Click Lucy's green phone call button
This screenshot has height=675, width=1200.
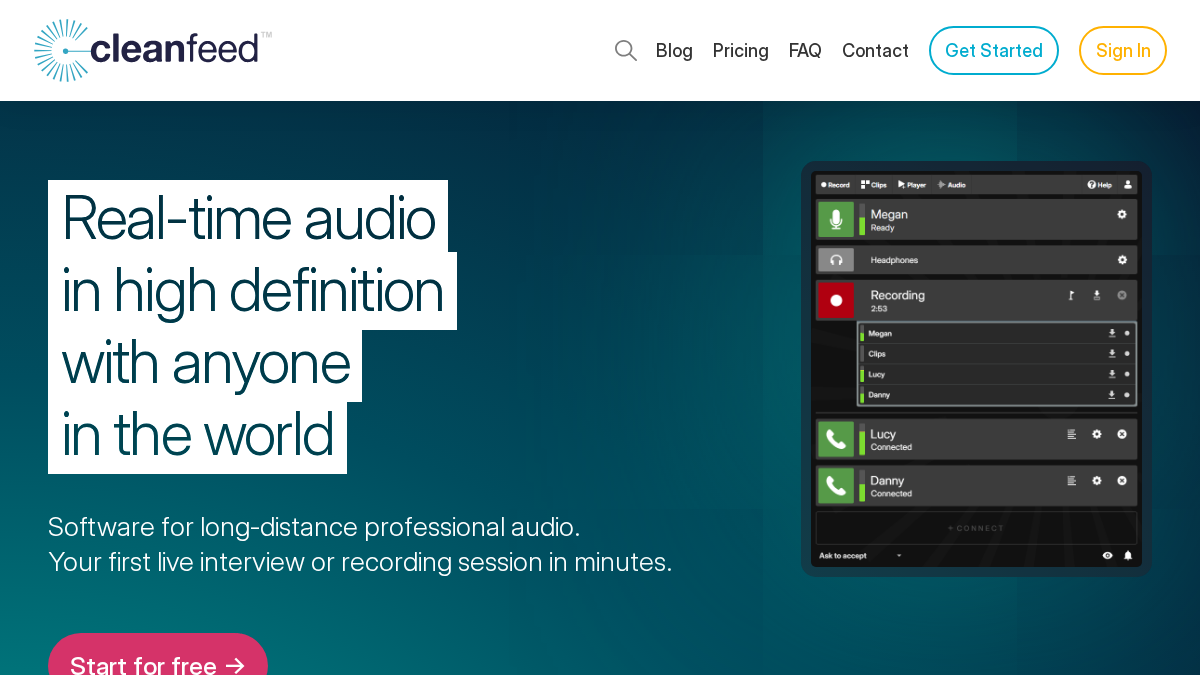point(836,439)
